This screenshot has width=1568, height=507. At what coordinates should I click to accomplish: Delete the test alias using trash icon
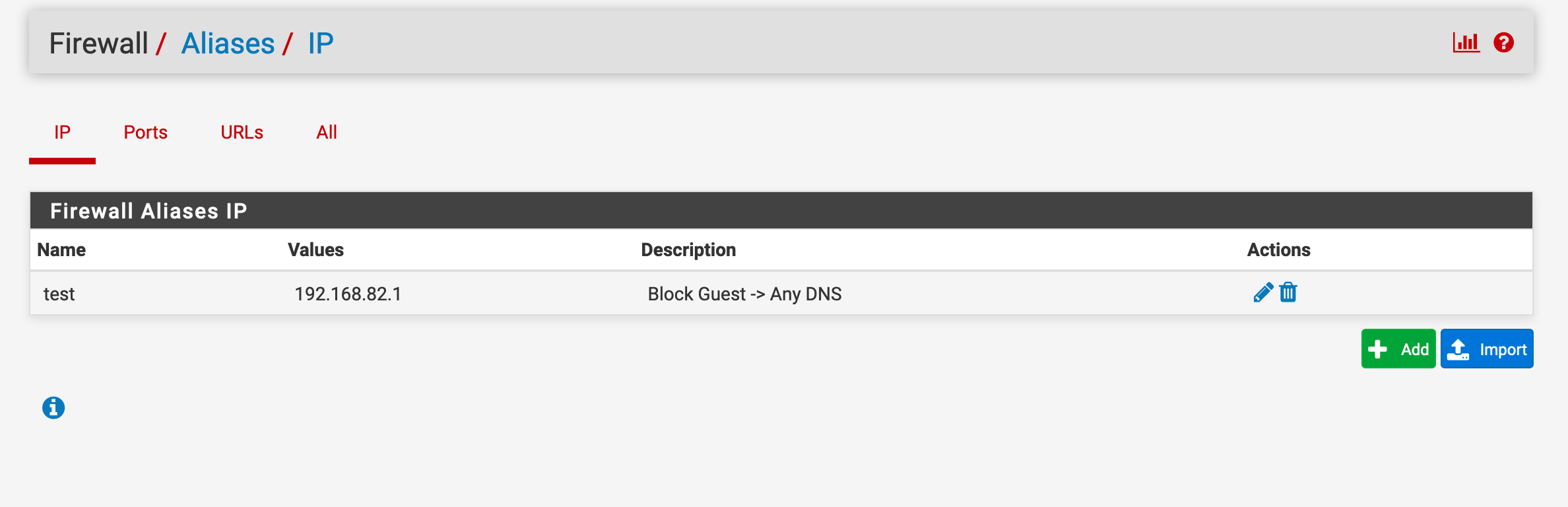pos(1288,292)
